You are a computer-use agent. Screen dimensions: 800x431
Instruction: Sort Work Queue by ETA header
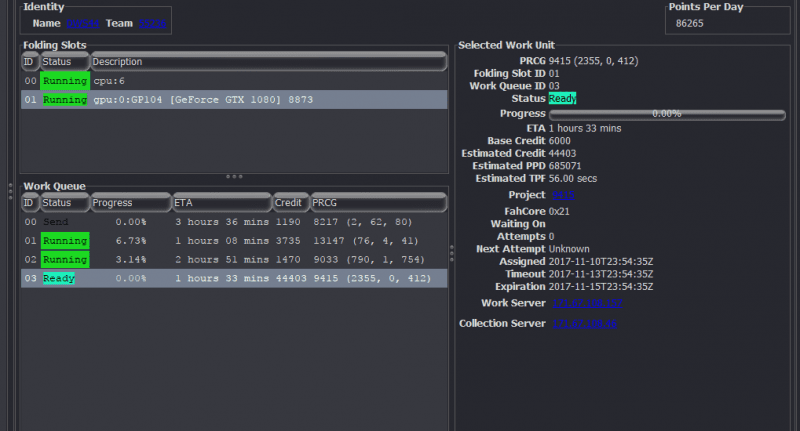(221, 203)
